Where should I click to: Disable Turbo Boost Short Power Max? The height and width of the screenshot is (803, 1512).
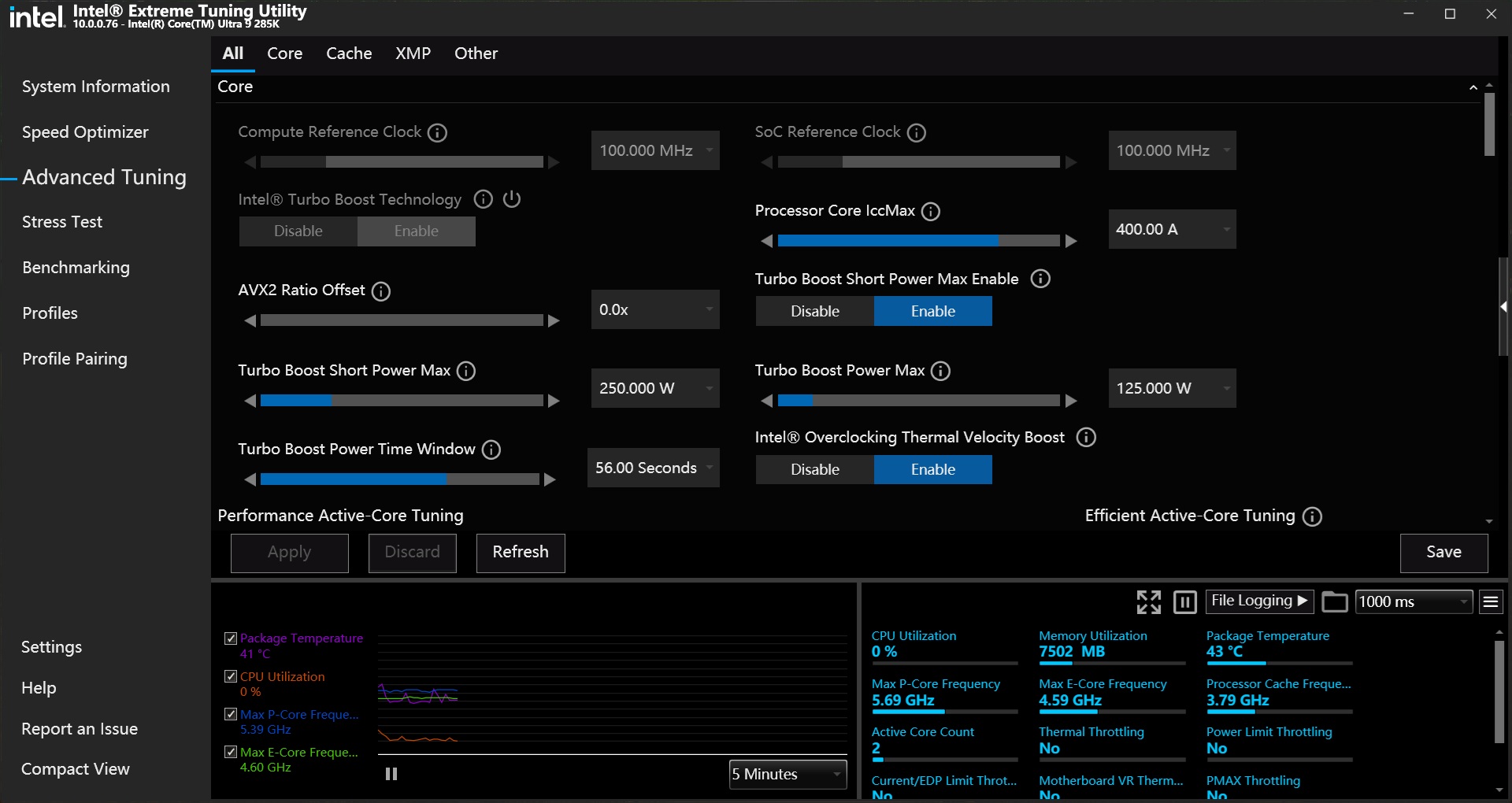tap(815, 311)
